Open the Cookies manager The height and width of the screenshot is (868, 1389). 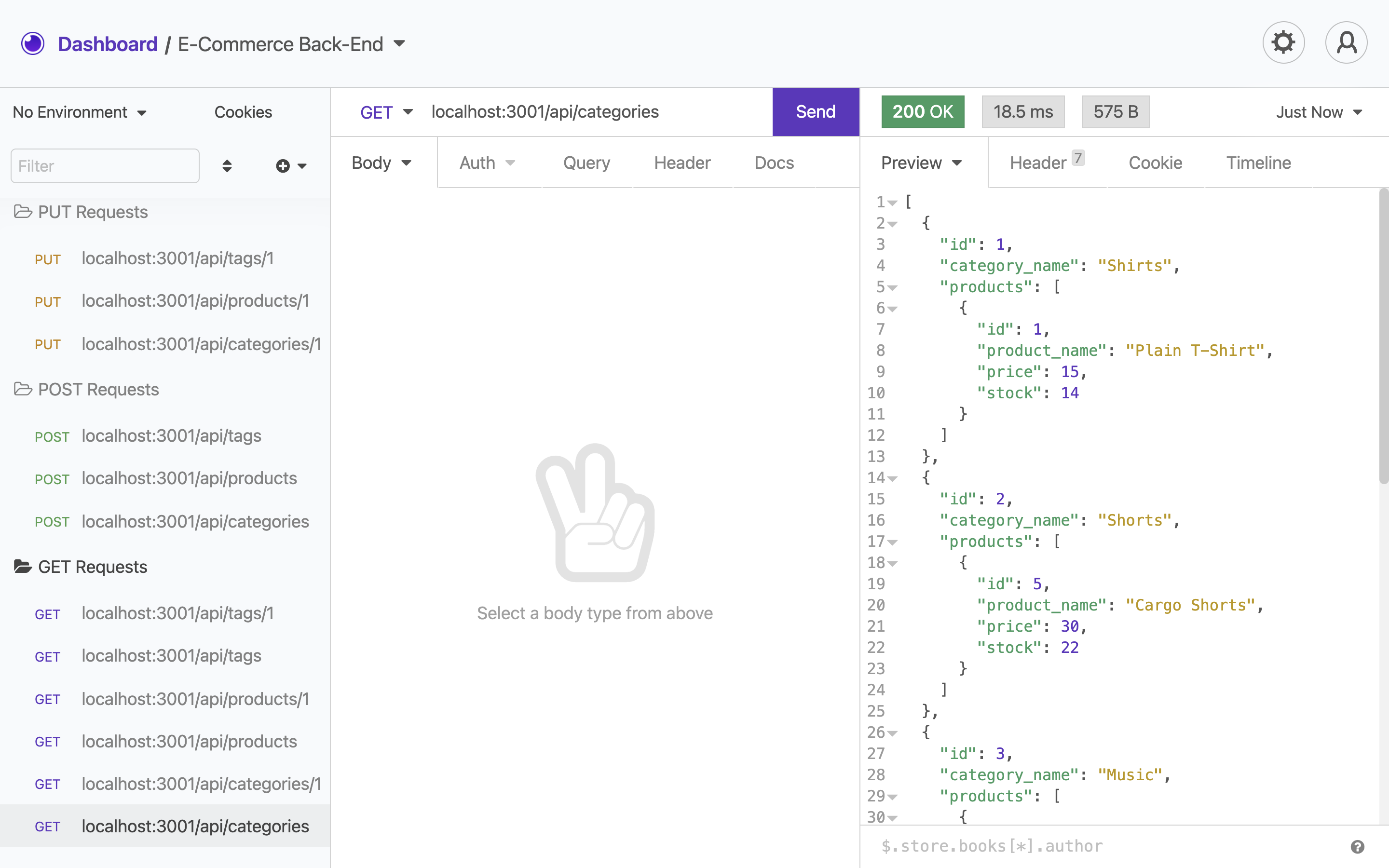[243, 111]
